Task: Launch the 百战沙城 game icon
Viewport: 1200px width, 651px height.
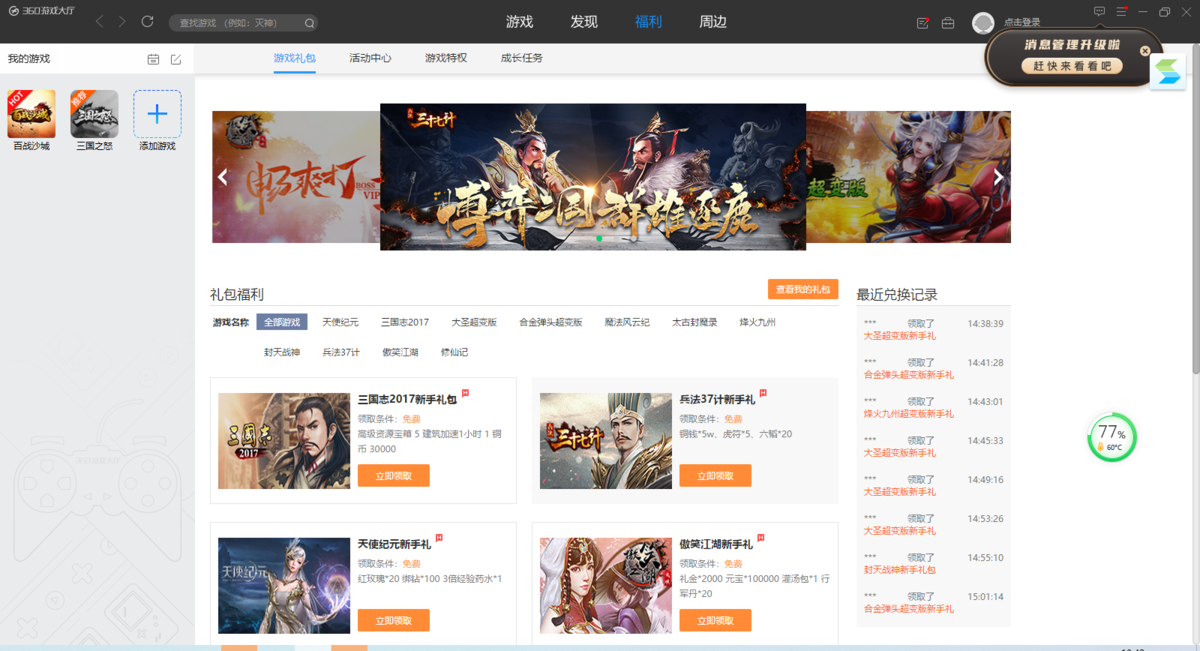Action: (x=31, y=114)
